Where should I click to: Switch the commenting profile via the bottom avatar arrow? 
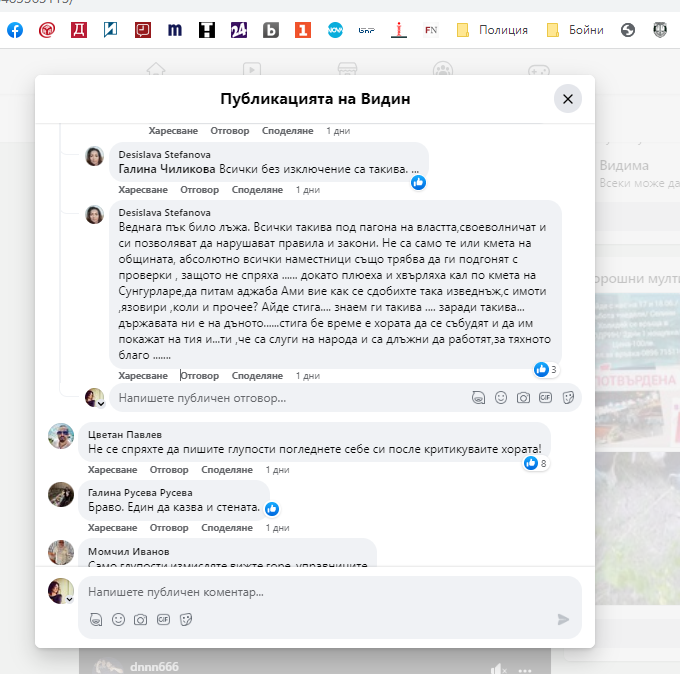[x=69, y=598]
